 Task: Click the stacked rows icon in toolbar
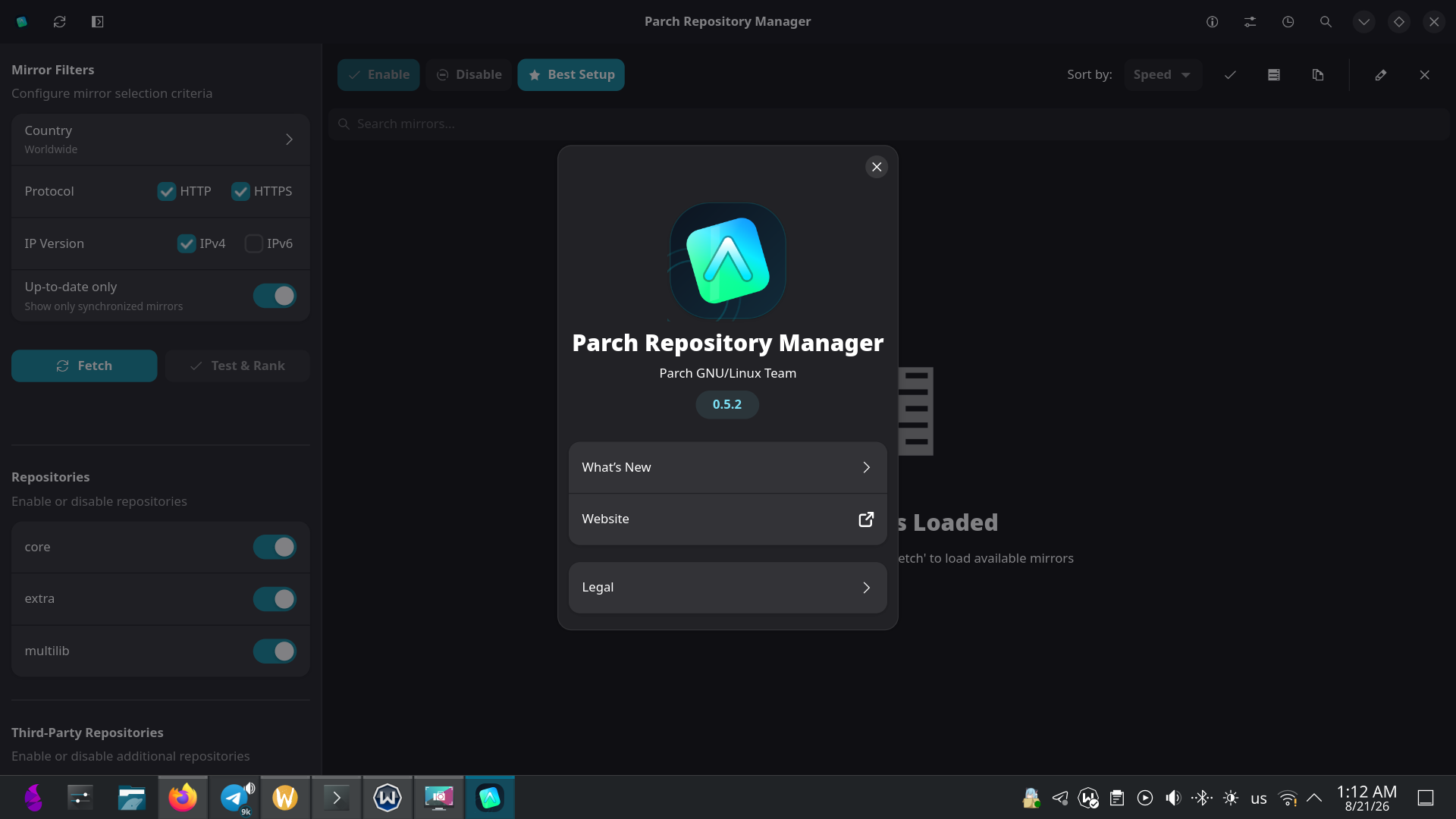tap(1274, 75)
